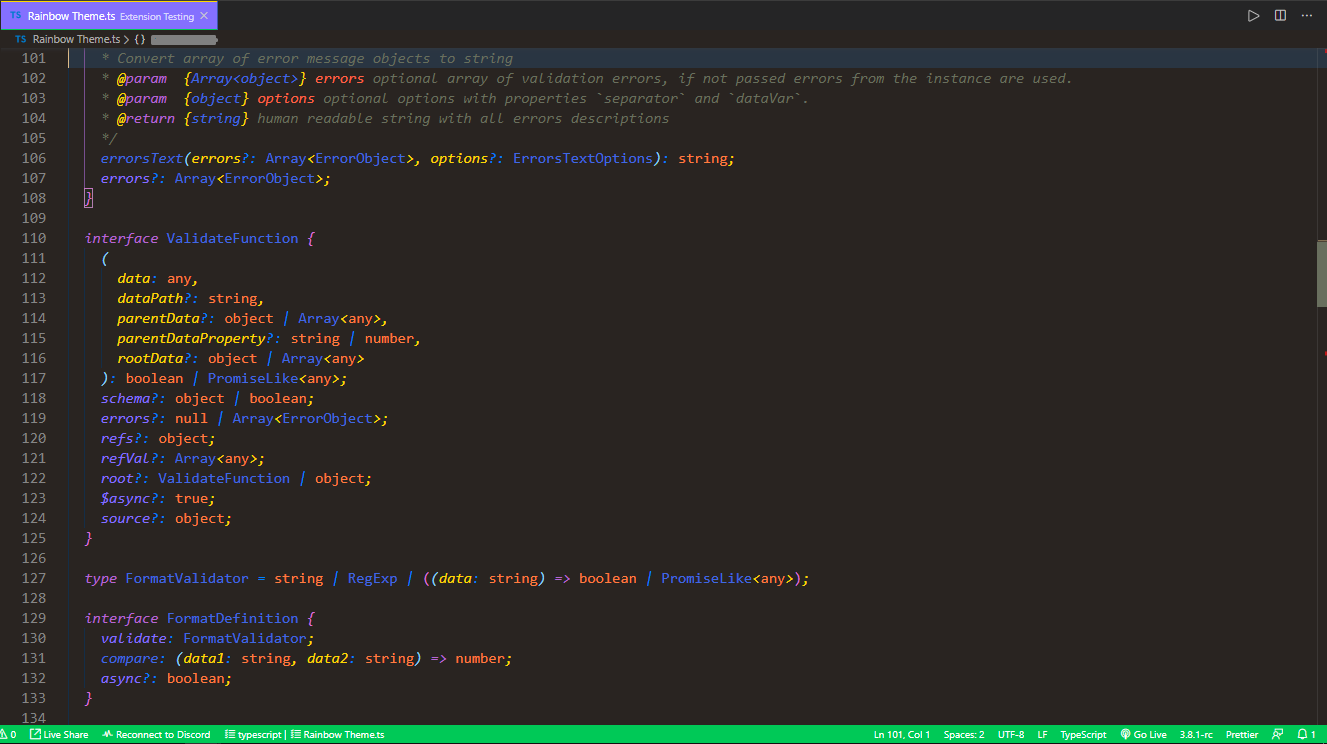Click the Run code play icon
The image size is (1327, 744).
coord(1253,15)
